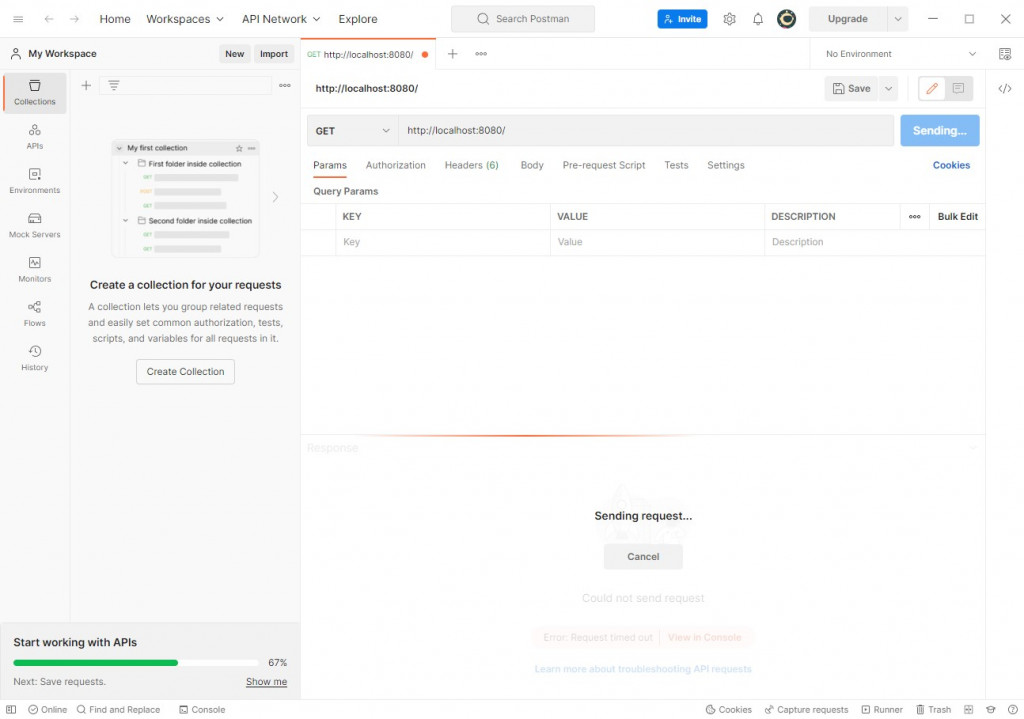Viewport: 1024px width, 719px height.
Task: Open Console in the status bar
Action: (202, 709)
